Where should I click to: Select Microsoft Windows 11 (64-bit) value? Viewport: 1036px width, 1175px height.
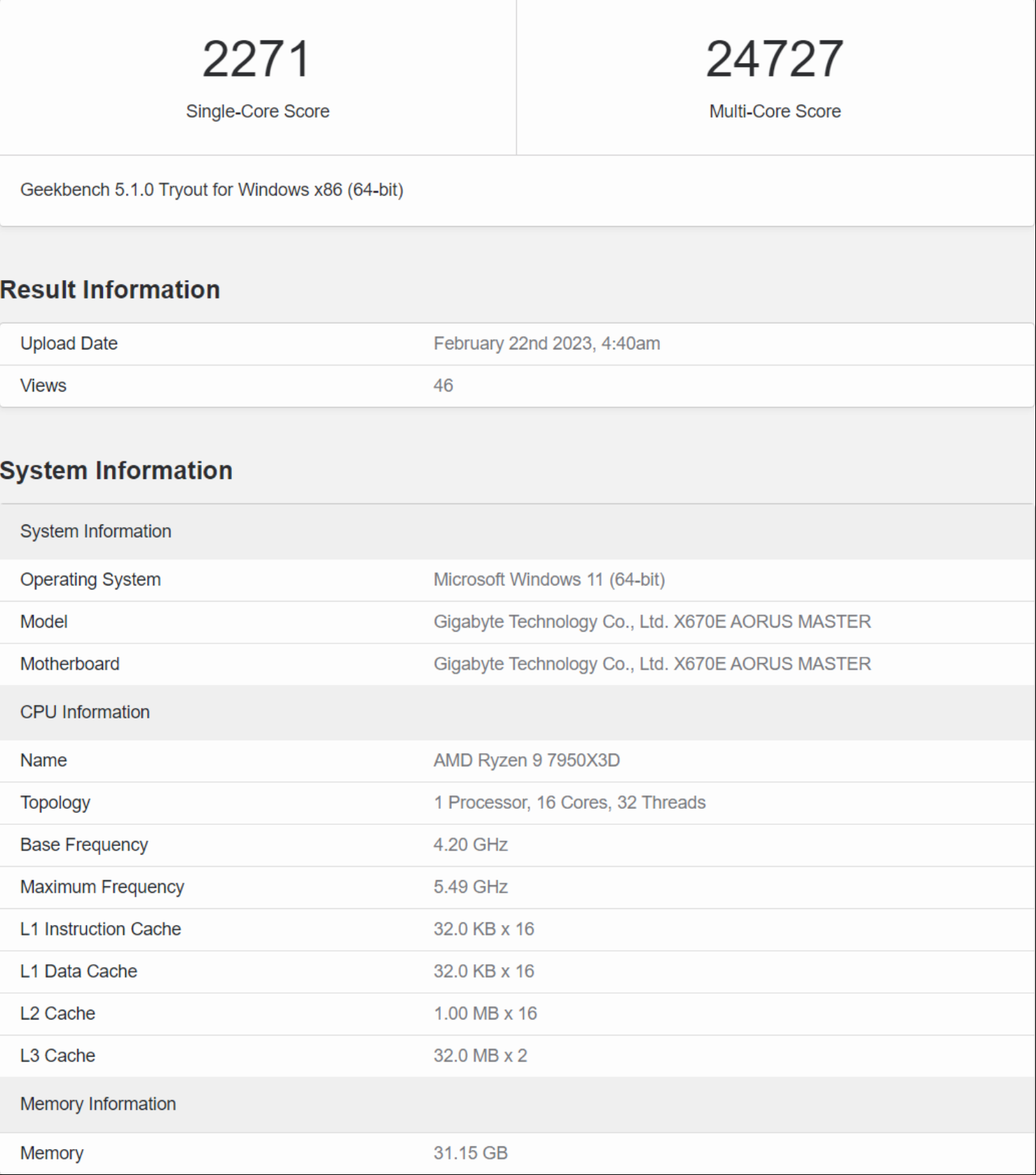(549, 580)
